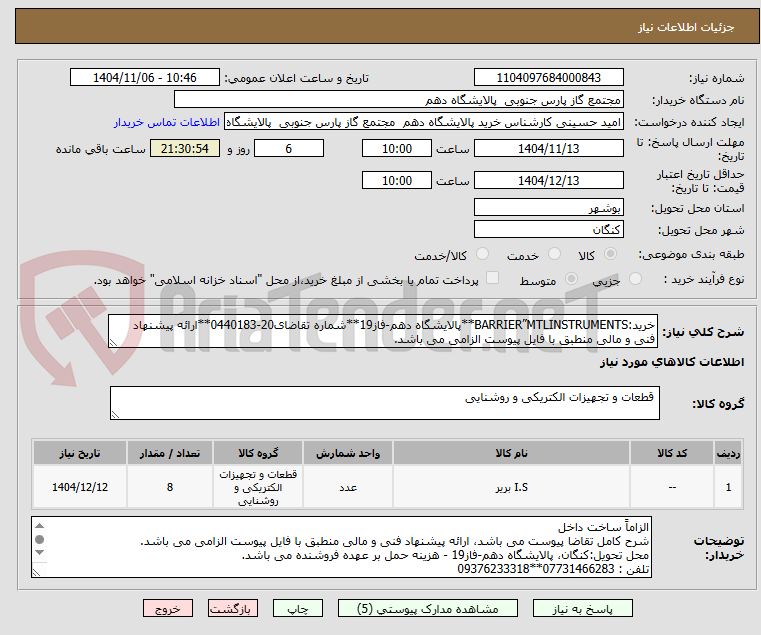761x635 pixels.
Task: Click the 'گروه کالا' column header in table
Action: (258, 453)
